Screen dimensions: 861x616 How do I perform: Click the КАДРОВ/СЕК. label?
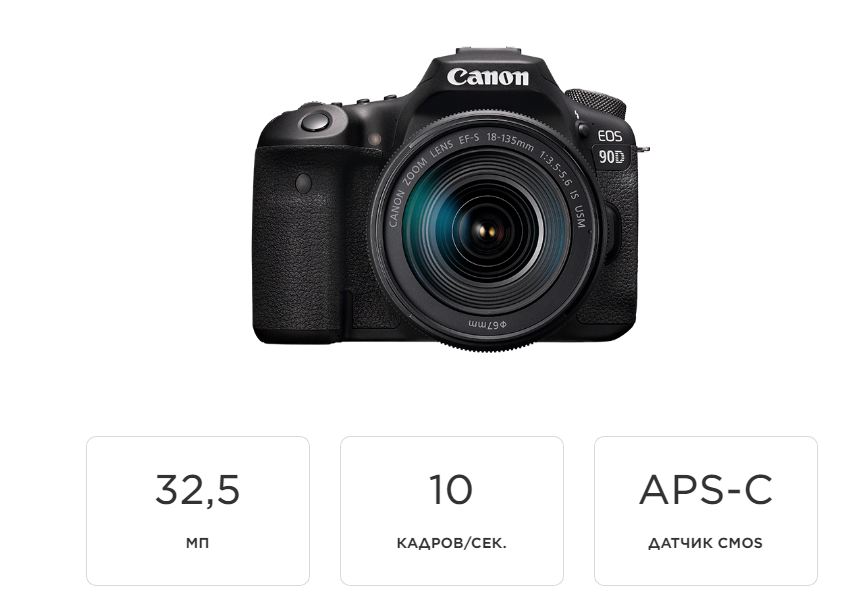point(451,544)
